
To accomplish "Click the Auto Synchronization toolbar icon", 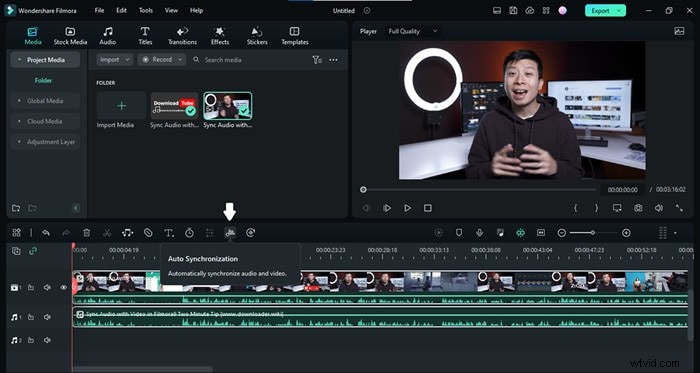I will (x=230, y=232).
